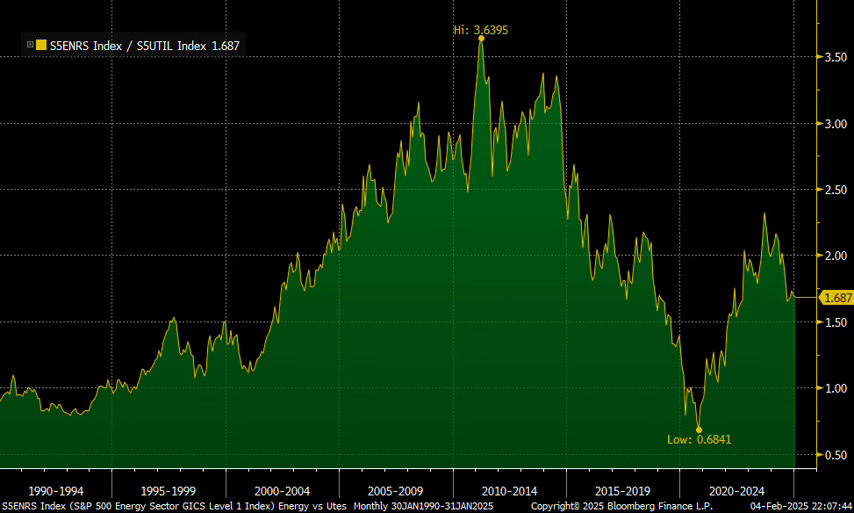Click the 3.50 y-axis label
The width and height of the screenshot is (854, 513).
pyautogui.click(x=836, y=57)
